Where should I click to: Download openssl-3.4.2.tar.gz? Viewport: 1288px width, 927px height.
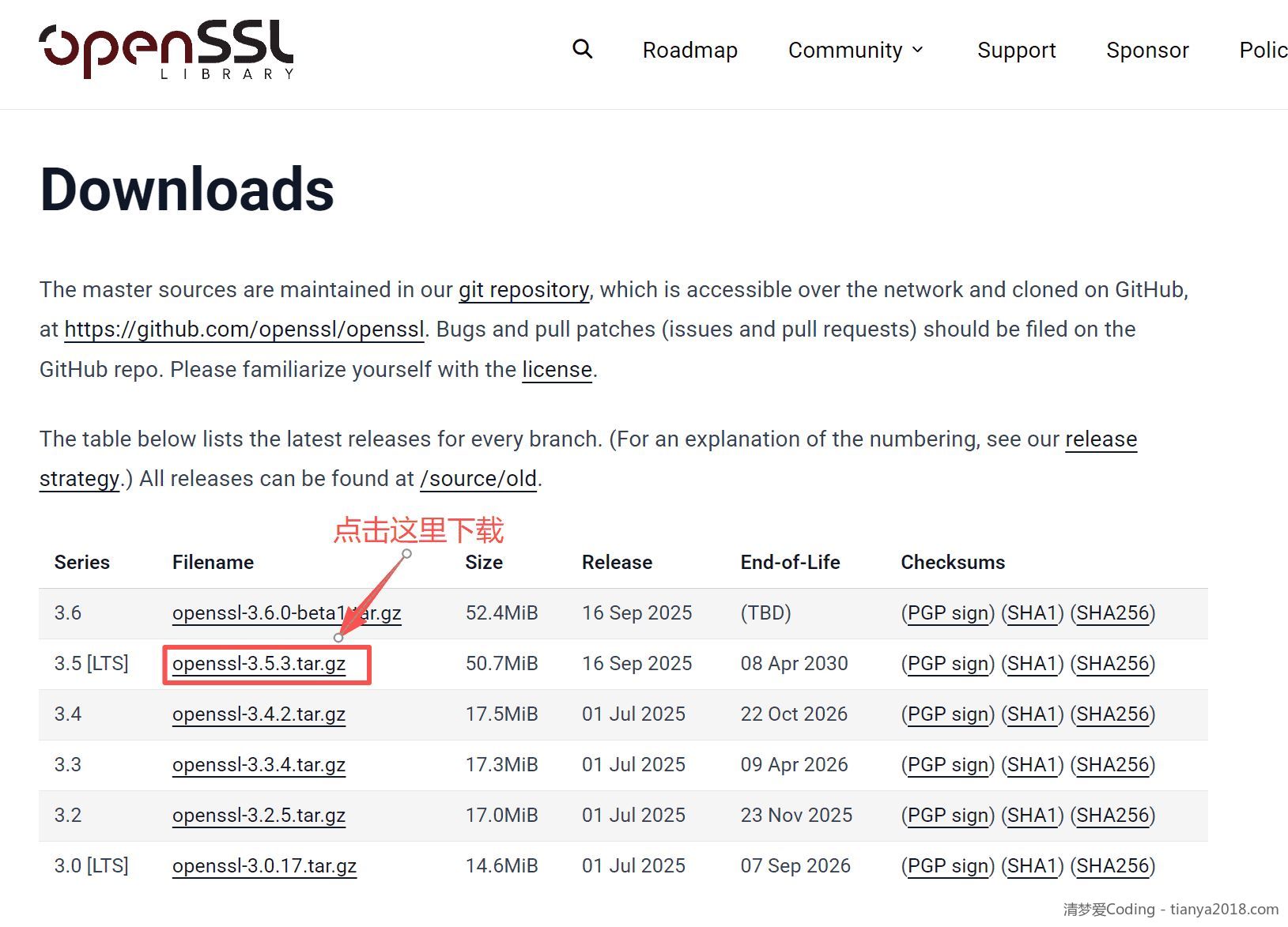(x=259, y=714)
